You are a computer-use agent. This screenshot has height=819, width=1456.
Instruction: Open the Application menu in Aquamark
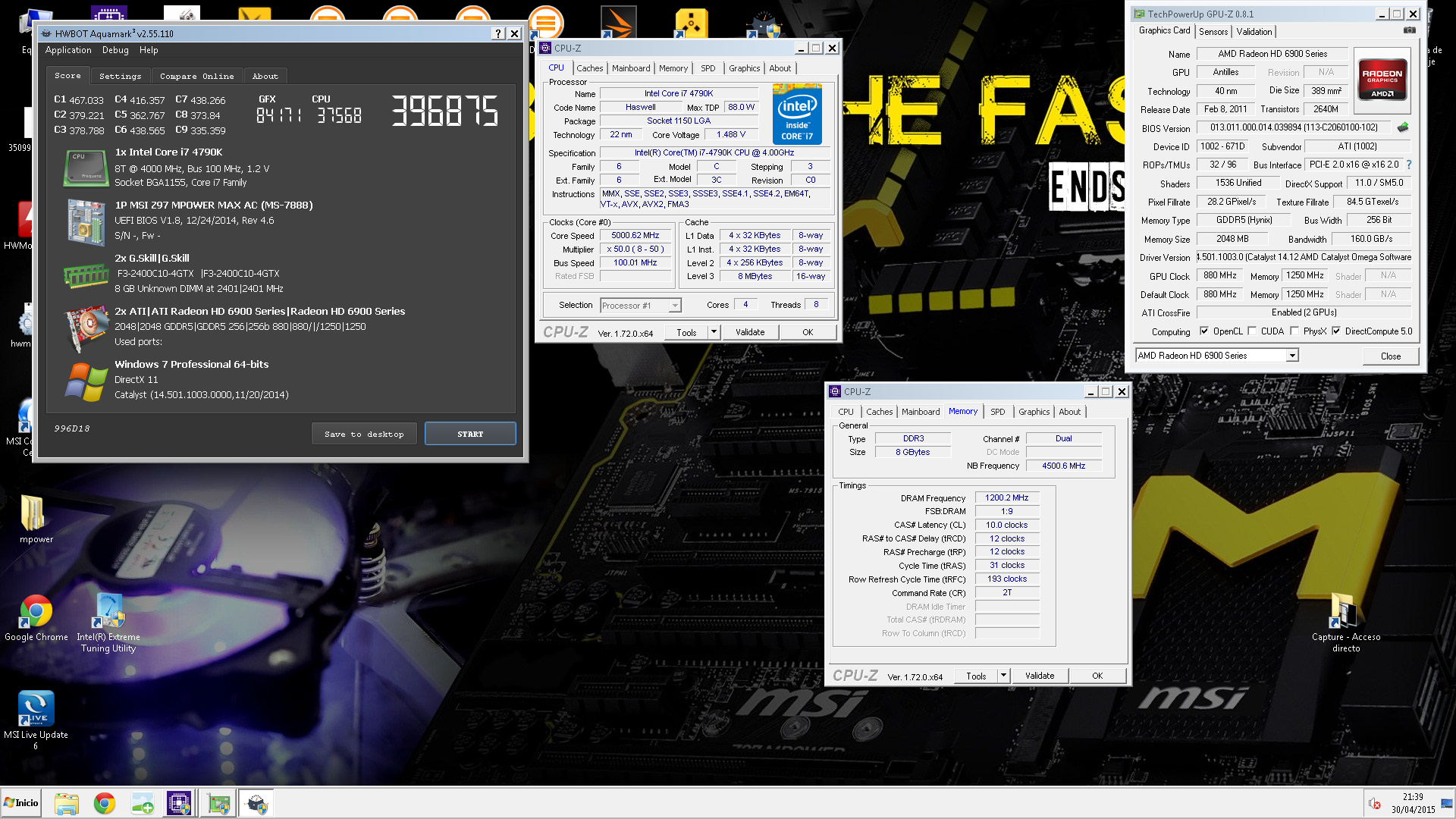coord(68,50)
